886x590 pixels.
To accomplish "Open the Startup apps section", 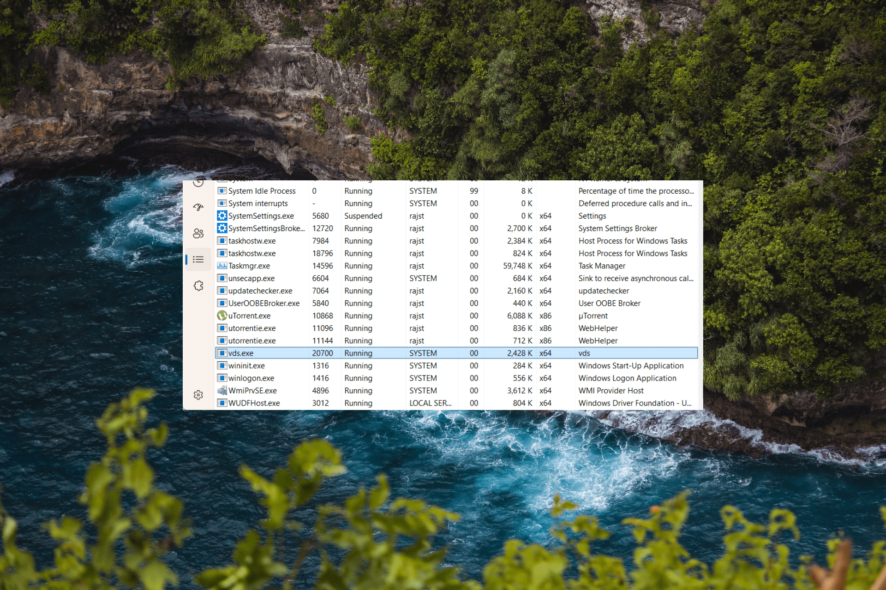I will 199,207.
